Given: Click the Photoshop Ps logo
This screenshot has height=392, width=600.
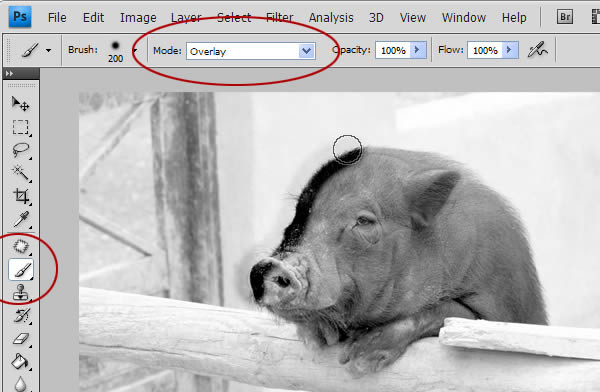Looking at the screenshot, I should (x=20, y=17).
